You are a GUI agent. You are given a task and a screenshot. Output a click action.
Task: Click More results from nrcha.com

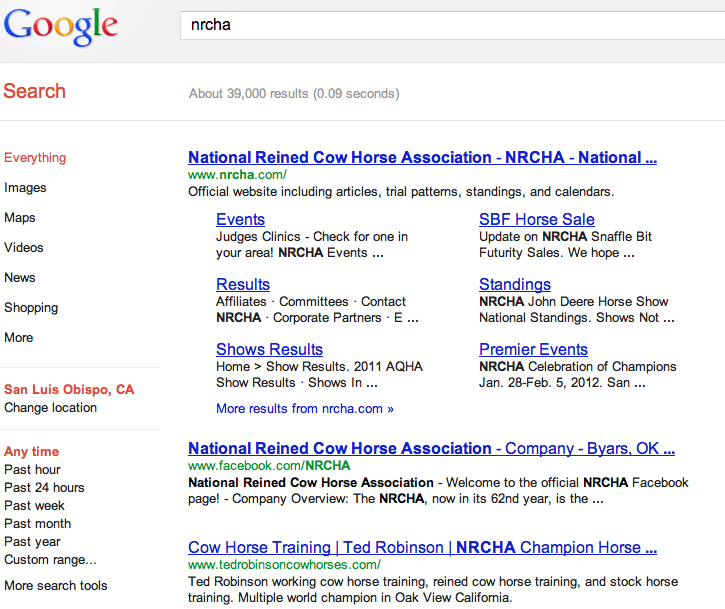point(305,409)
